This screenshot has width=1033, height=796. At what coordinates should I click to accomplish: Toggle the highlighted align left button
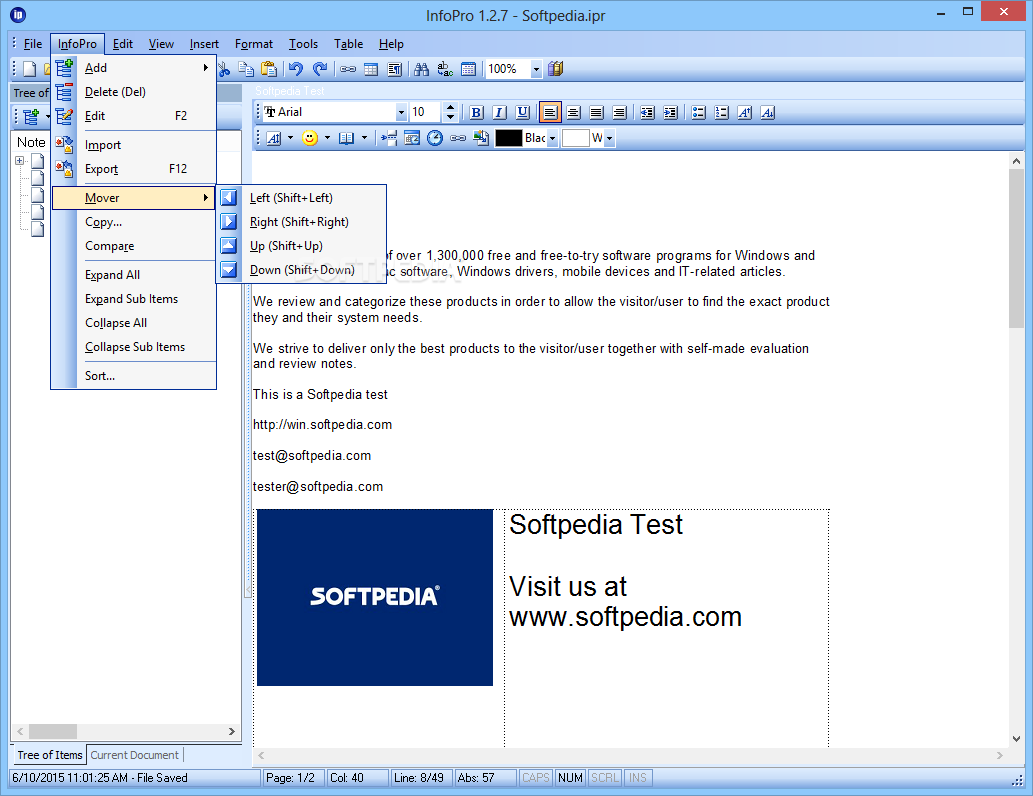[x=550, y=113]
